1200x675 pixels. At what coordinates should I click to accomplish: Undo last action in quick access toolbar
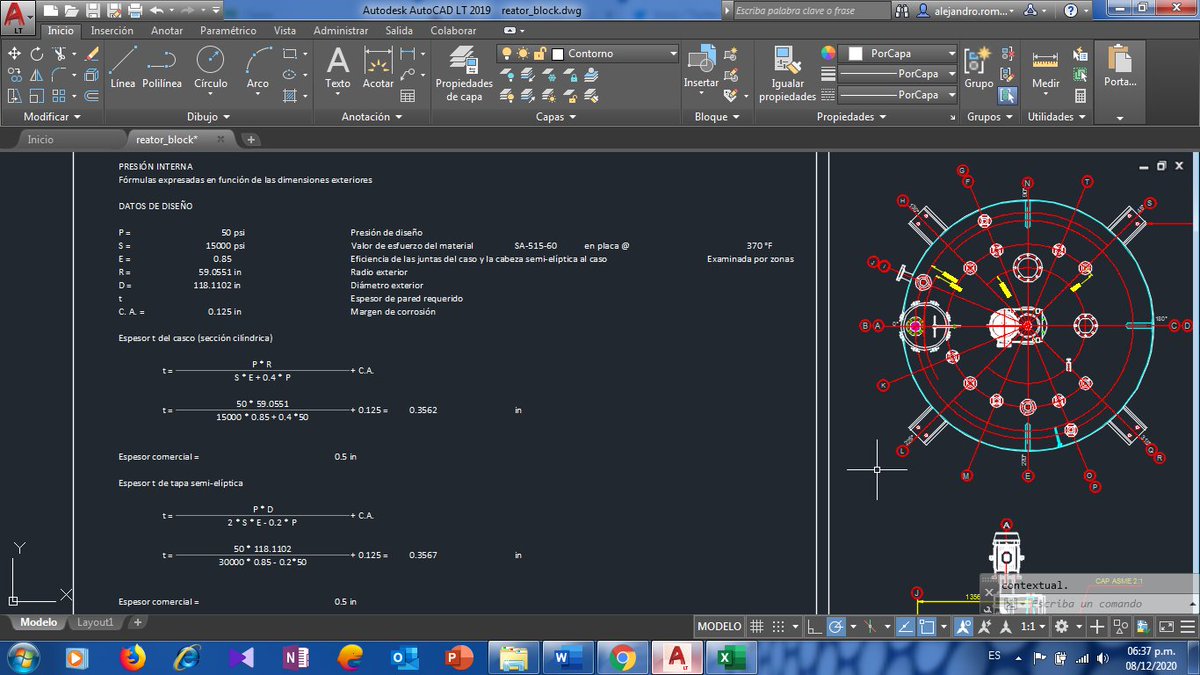[155, 11]
